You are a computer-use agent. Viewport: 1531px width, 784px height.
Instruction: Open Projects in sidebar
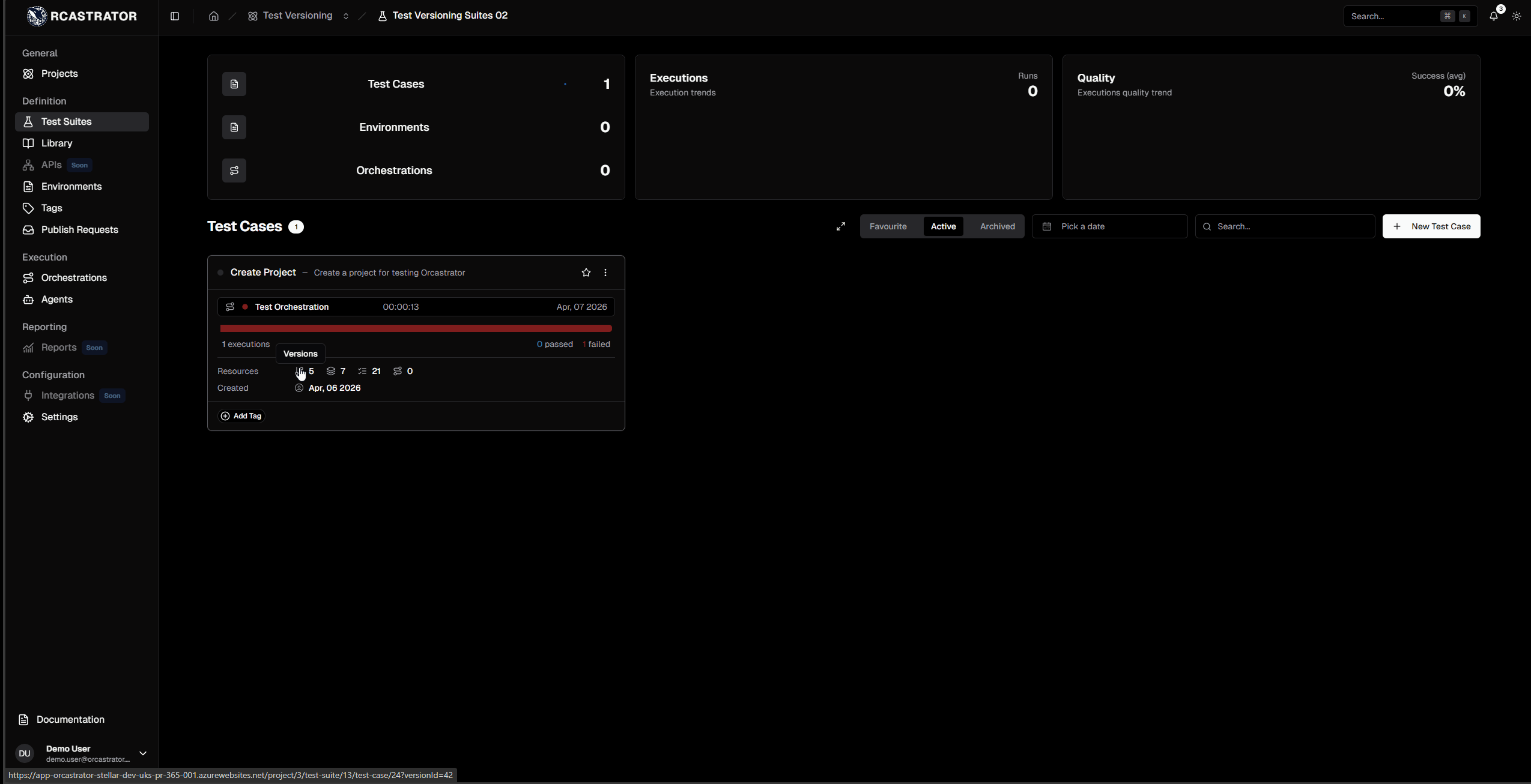pos(82,74)
